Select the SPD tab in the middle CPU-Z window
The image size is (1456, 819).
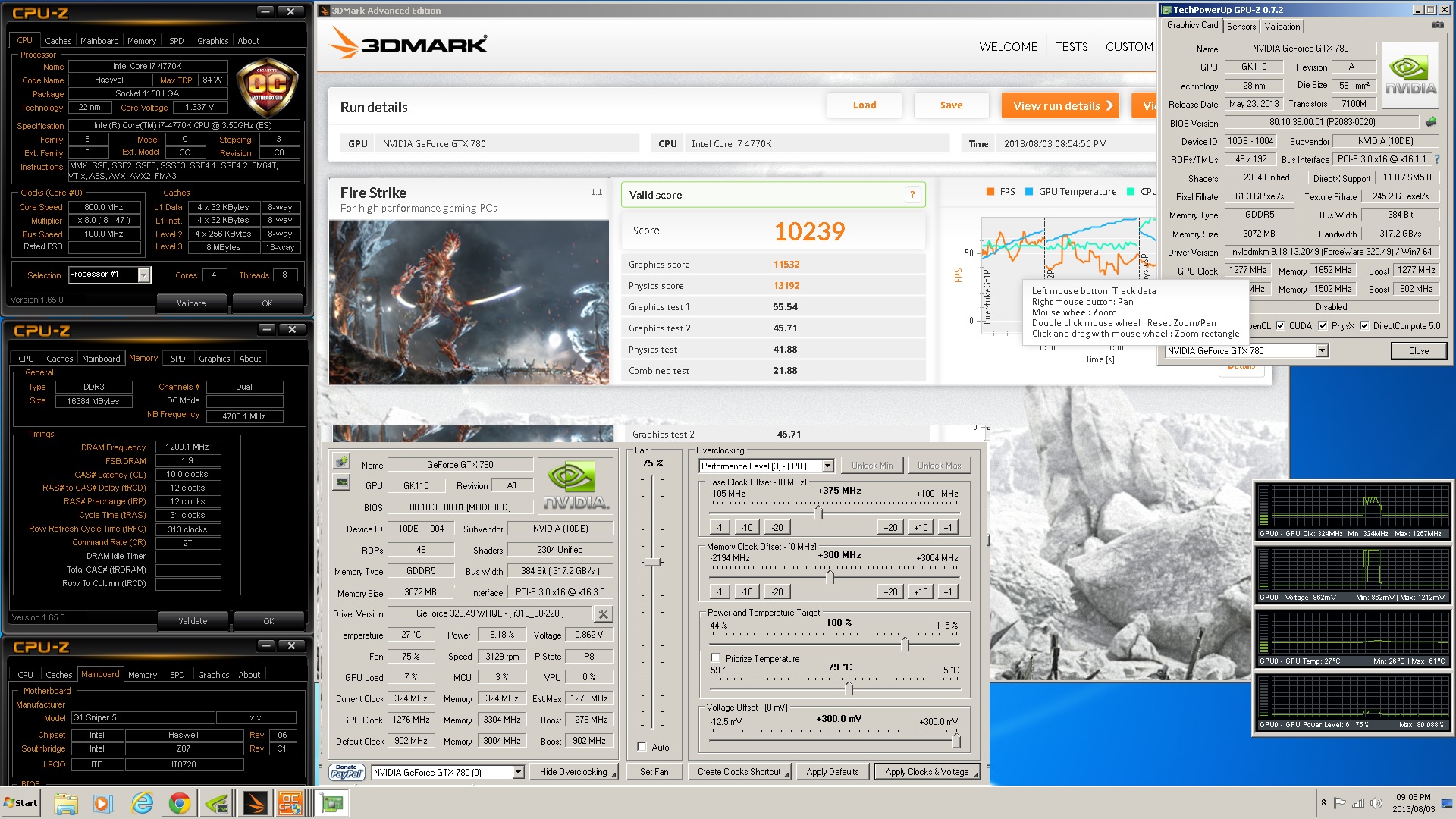[x=178, y=359]
